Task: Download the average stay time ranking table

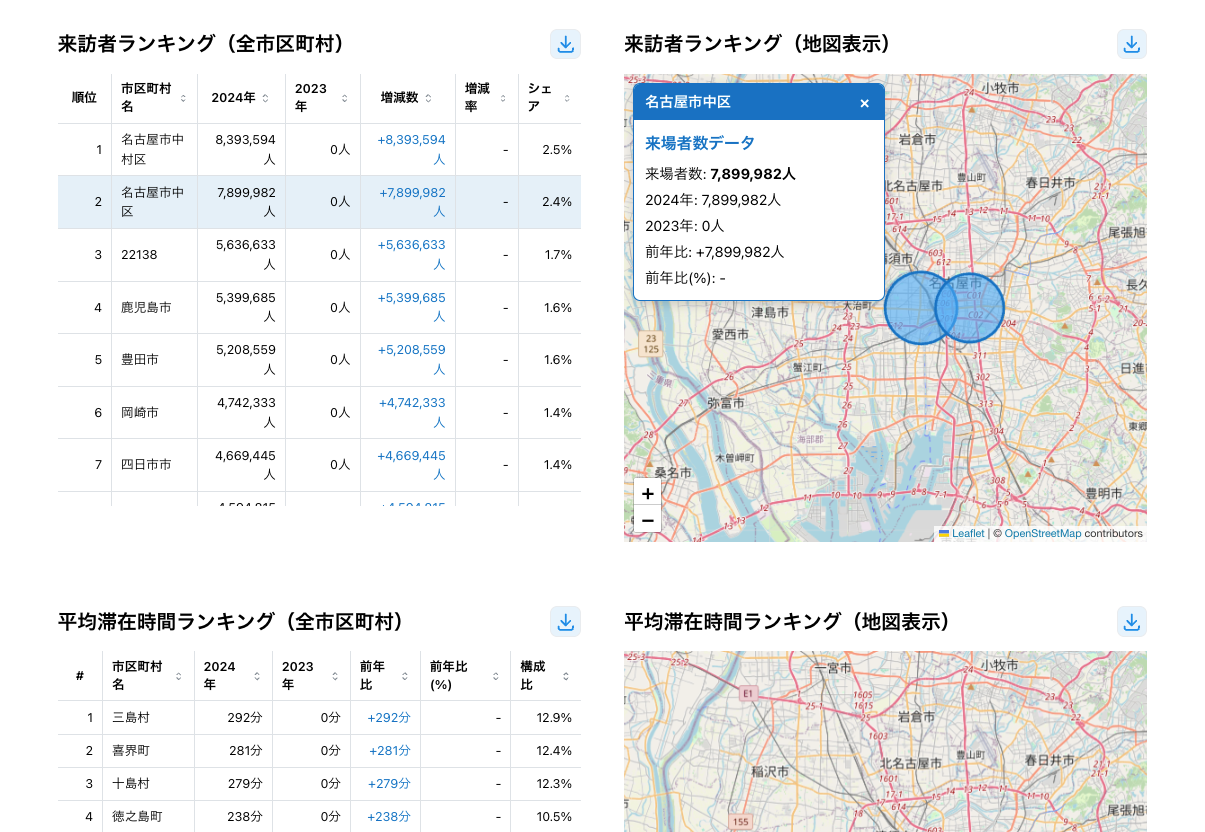Action: 565,622
